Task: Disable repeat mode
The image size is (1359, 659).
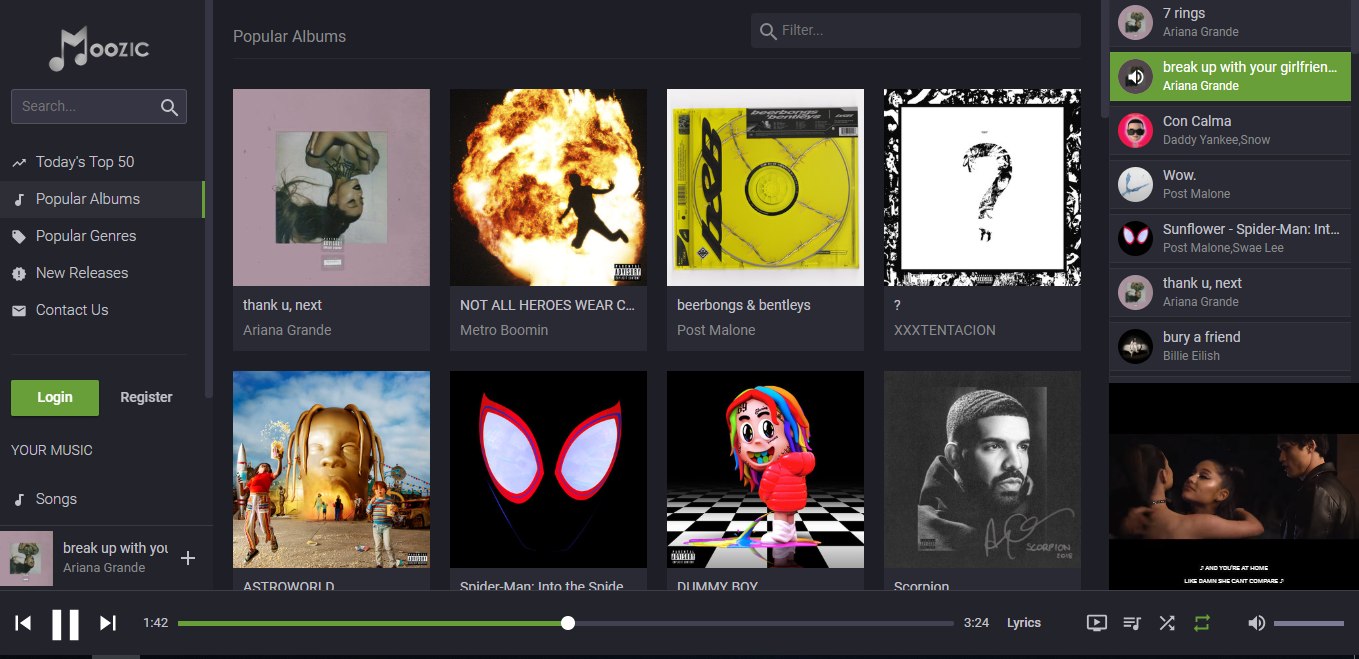Action: pos(1200,622)
